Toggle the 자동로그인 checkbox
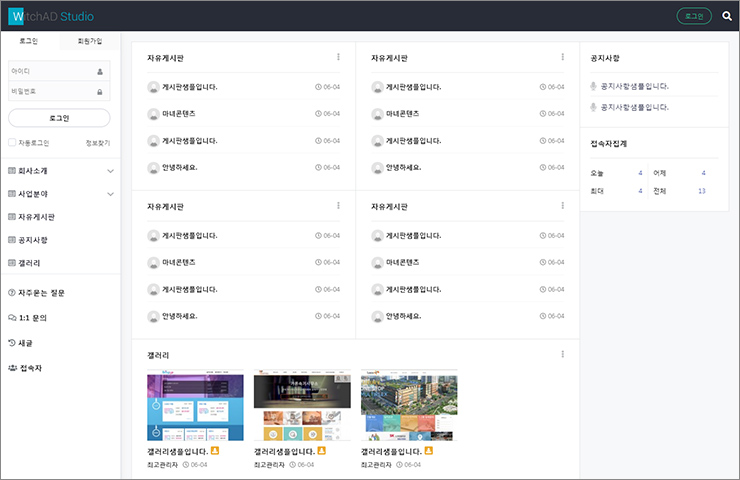This screenshot has height=480, width=740. click(x=12, y=143)
